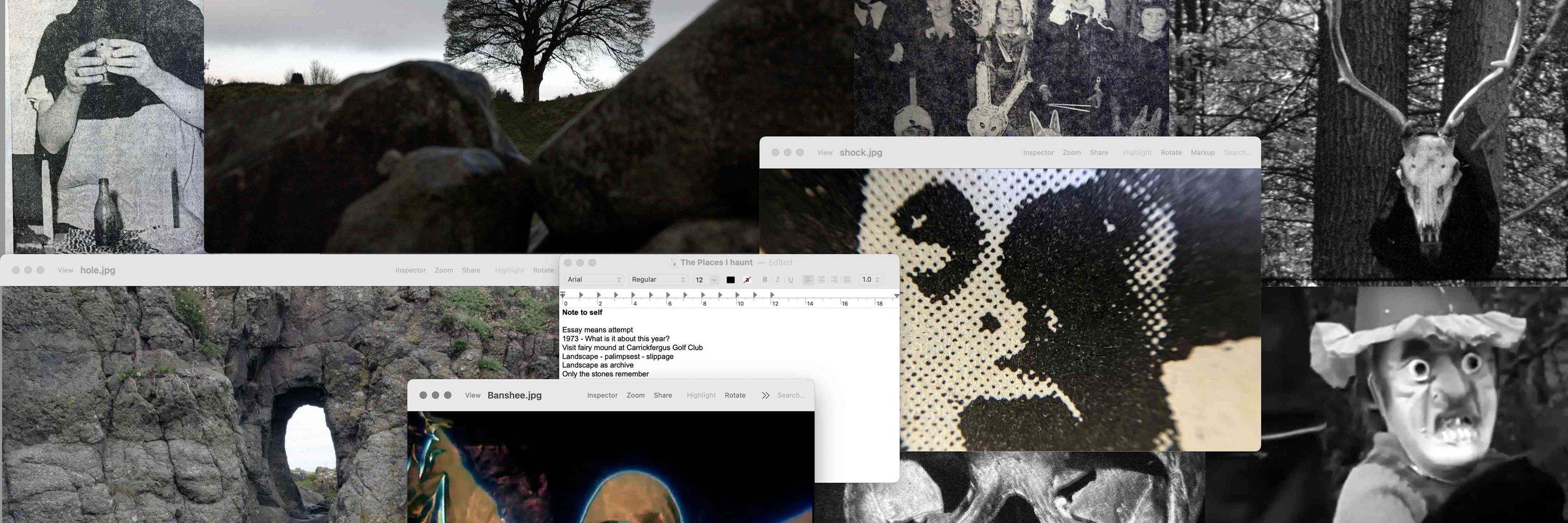Select the right margin marker on ruler
The height and width of the screenshot is (523, 1568).
[x=896, y=295]
